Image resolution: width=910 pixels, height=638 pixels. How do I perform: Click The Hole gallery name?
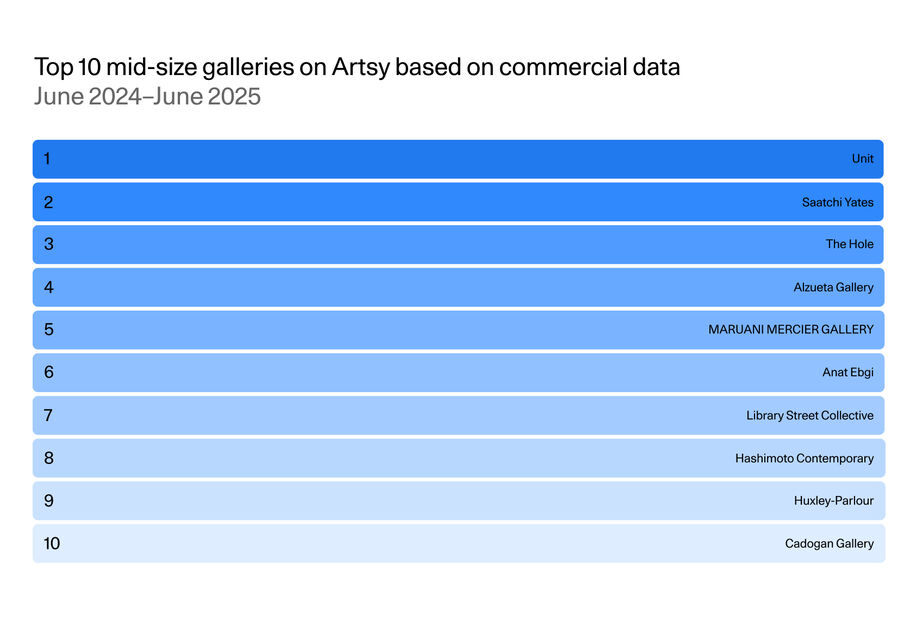[849, 244]
